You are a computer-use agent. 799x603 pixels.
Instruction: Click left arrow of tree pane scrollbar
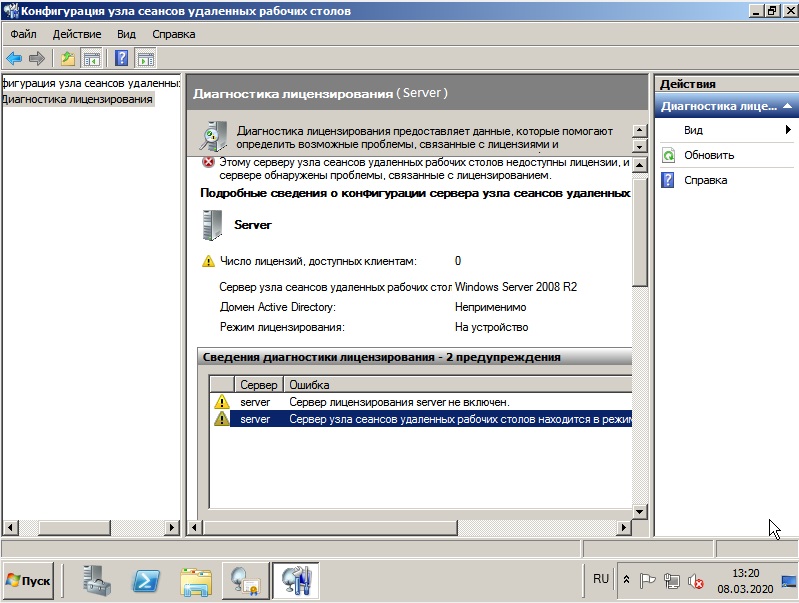pos(10,527)
